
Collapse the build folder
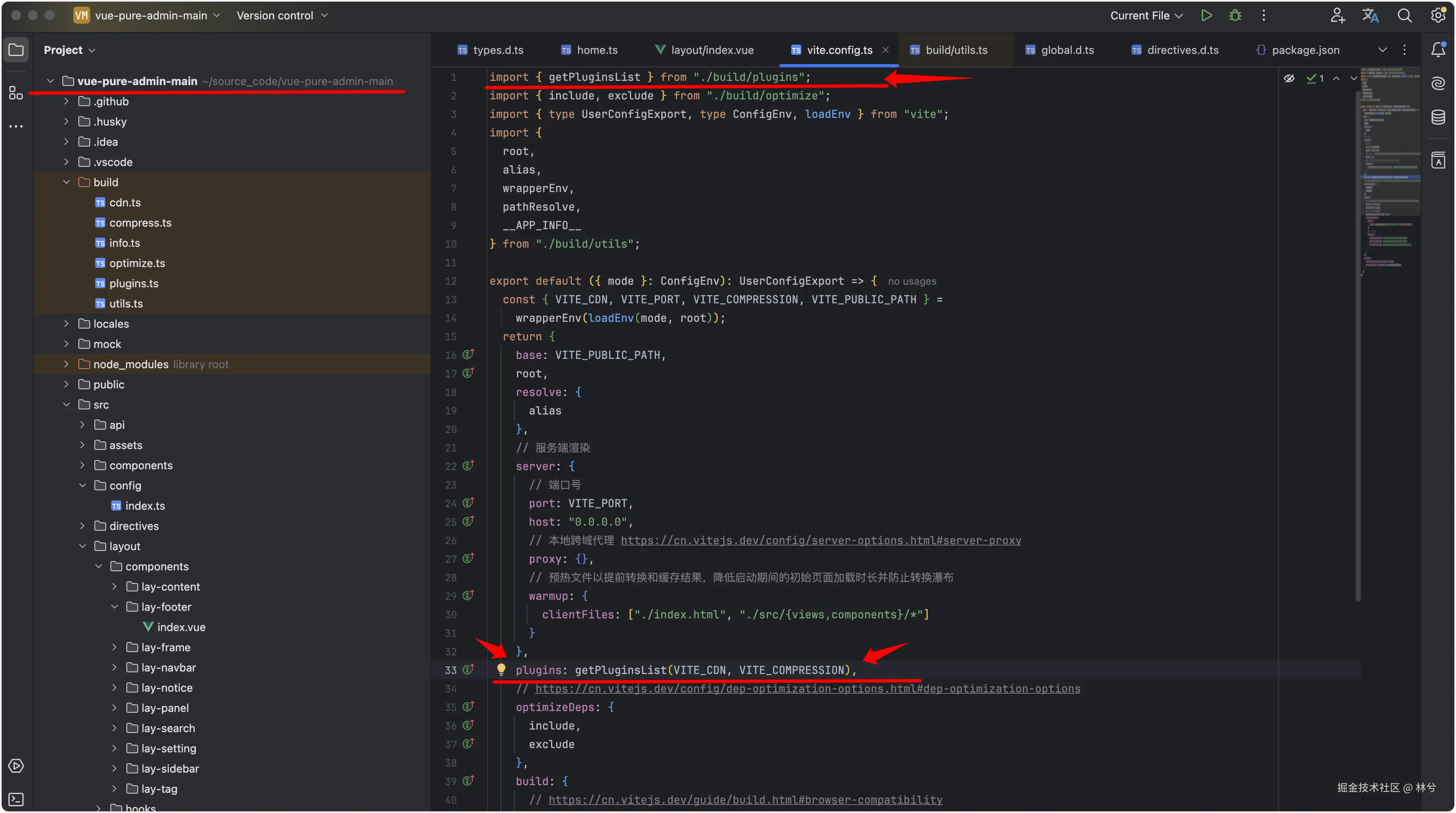tap(67, 182)
